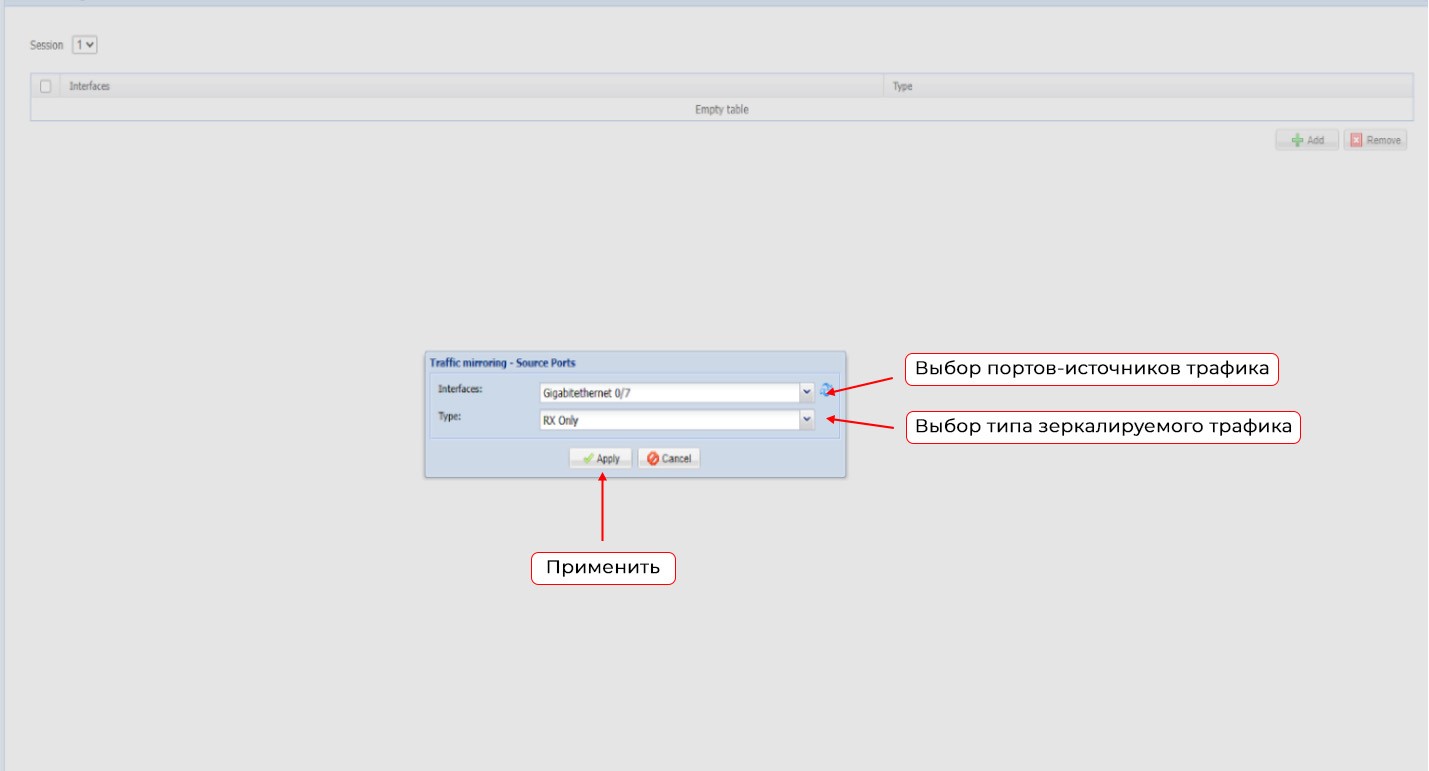
Task: Cancel the Source Ports dialog
Action: click(x=668, y=458)
